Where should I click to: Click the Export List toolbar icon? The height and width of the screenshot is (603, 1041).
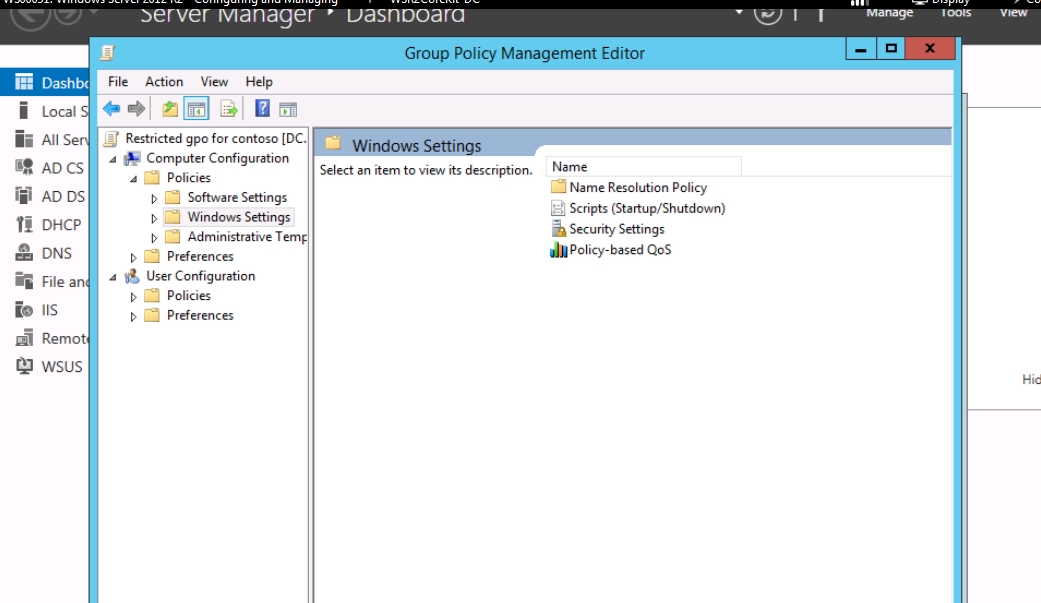pyautogui.click(x=228, y=109)
